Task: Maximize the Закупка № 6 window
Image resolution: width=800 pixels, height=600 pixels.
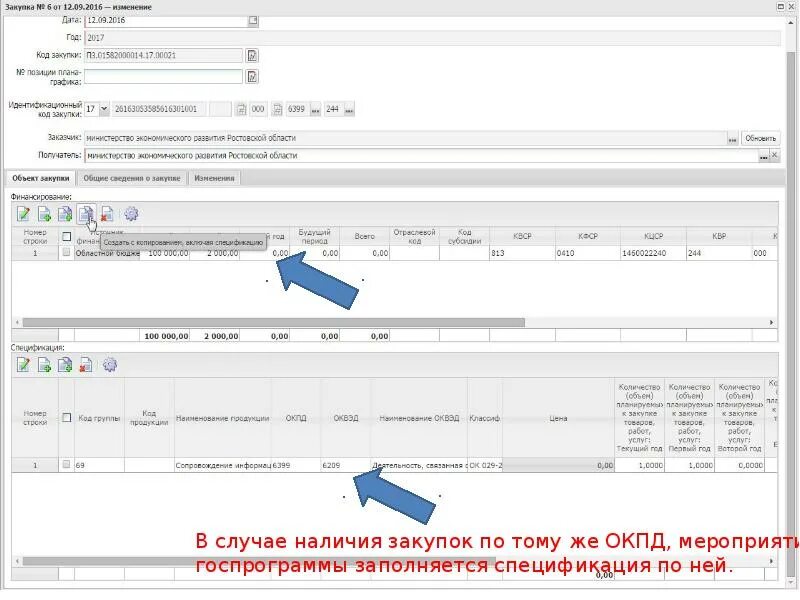Action: (x=781, y=6)
